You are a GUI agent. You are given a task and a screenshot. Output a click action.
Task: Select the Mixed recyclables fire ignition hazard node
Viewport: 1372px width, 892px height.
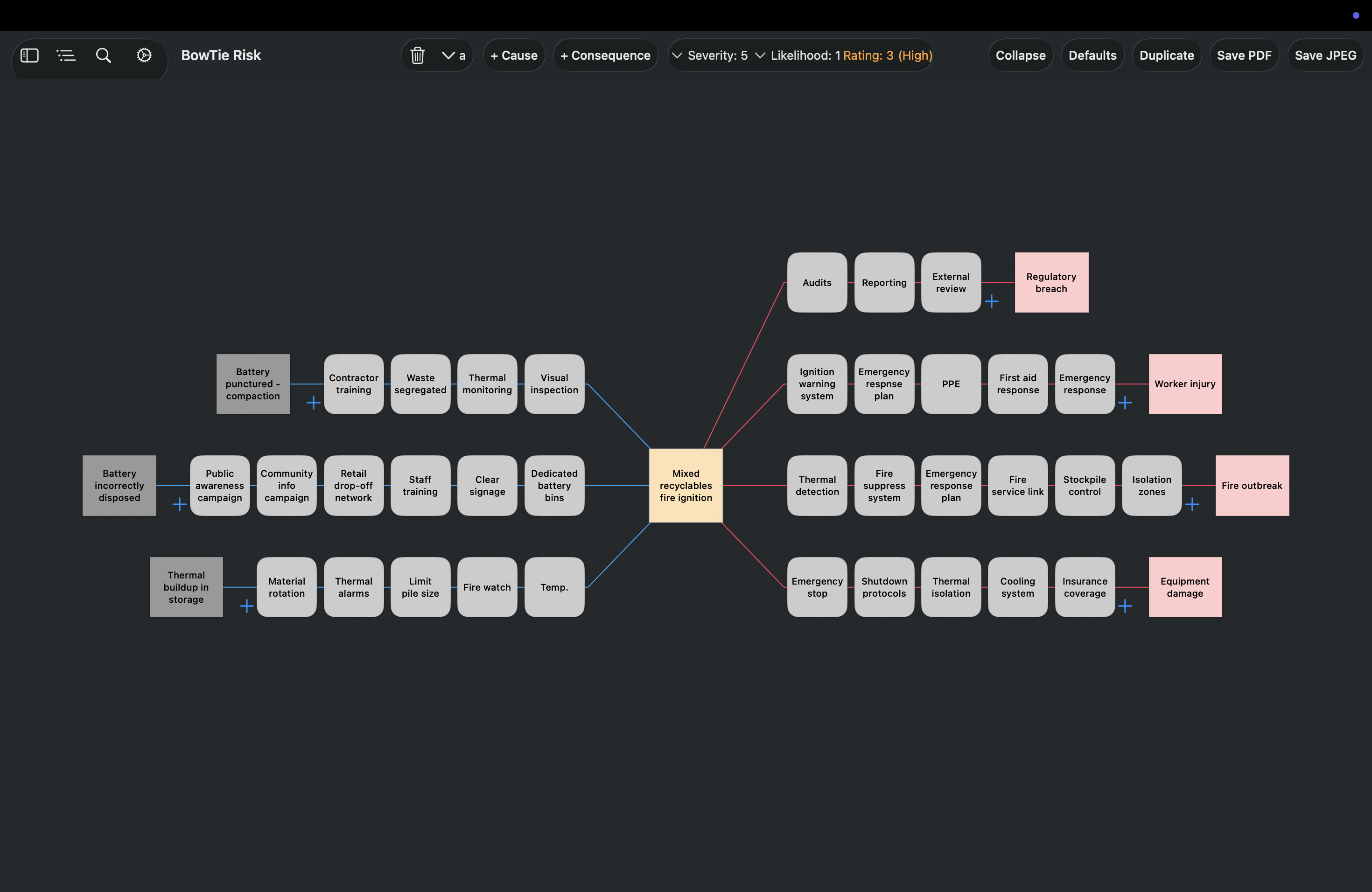pos(686,486)
